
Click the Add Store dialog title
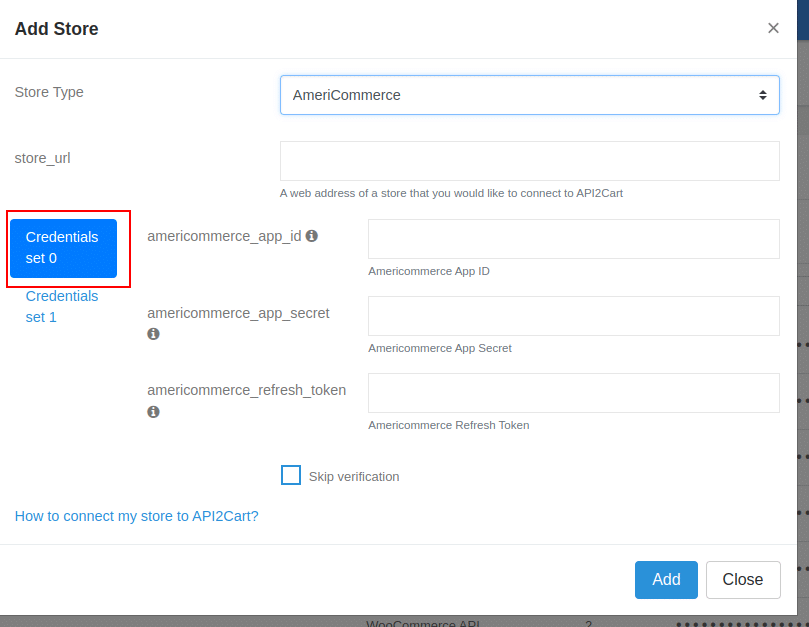(56, 29)
